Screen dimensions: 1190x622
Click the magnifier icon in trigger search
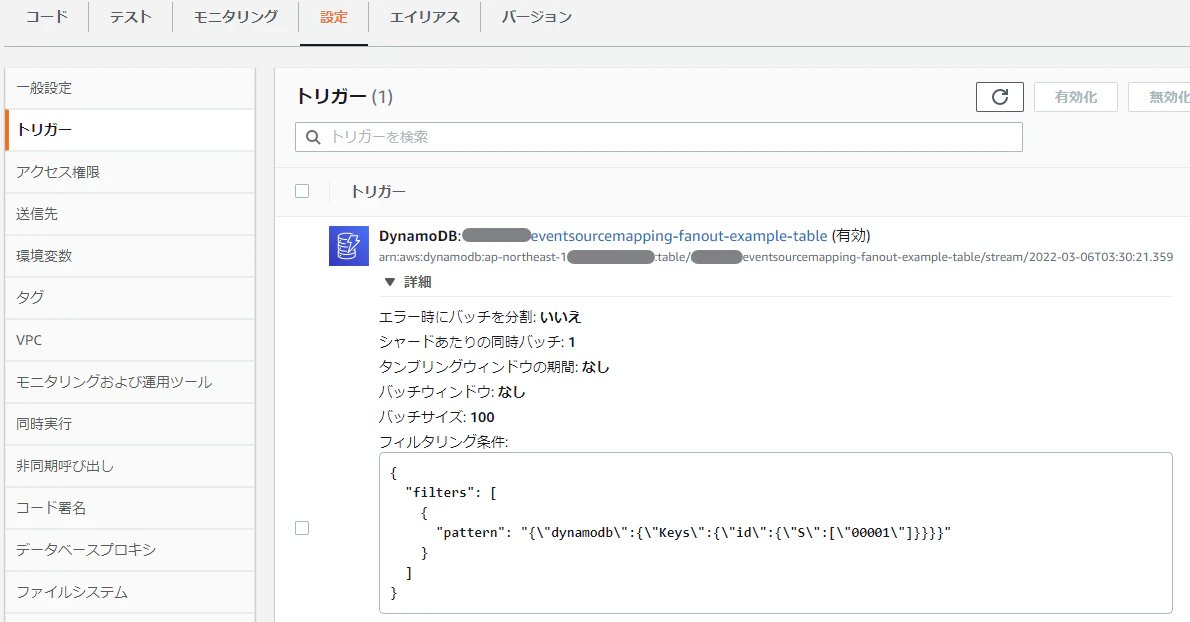(x=313, y=137)
